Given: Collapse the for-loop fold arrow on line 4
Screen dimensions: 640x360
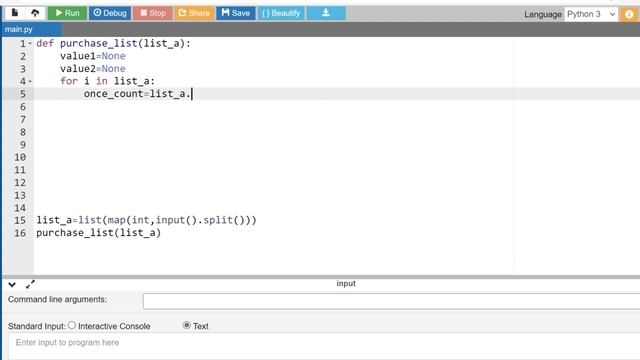Looking at the screenshot, I should click(x=30, y=82).
